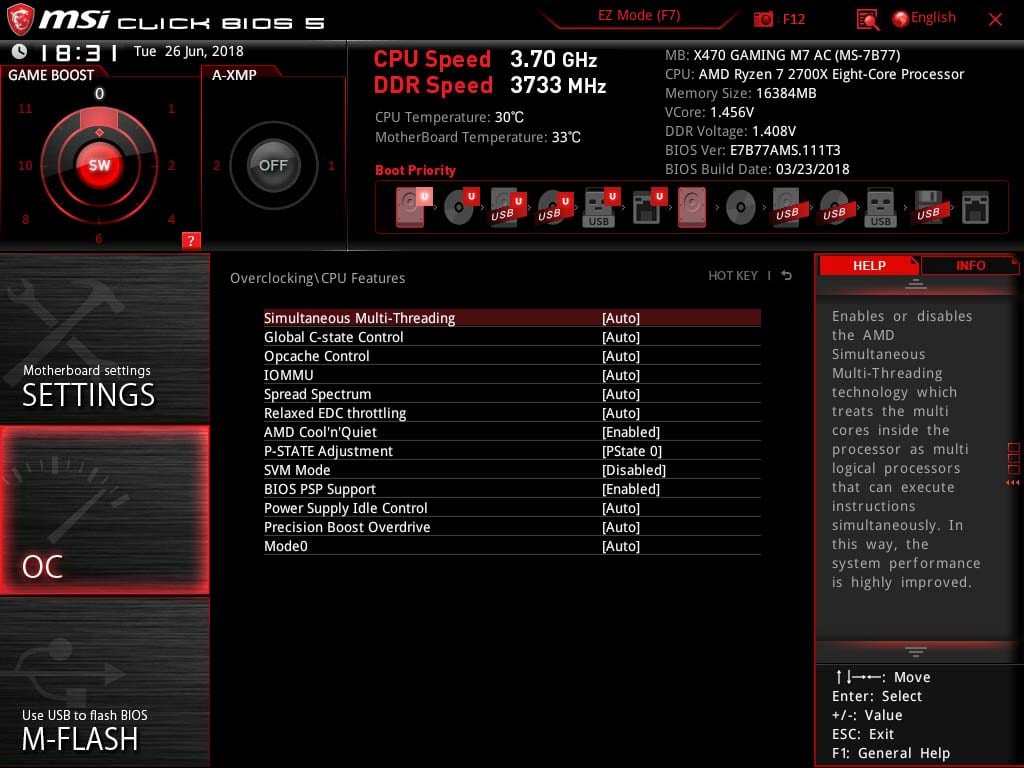Screen dimensions: 1024x768
Task: Select the highlighted UEFI hard disk boot device
Action: pyautogui.click(x=413, y=207)
